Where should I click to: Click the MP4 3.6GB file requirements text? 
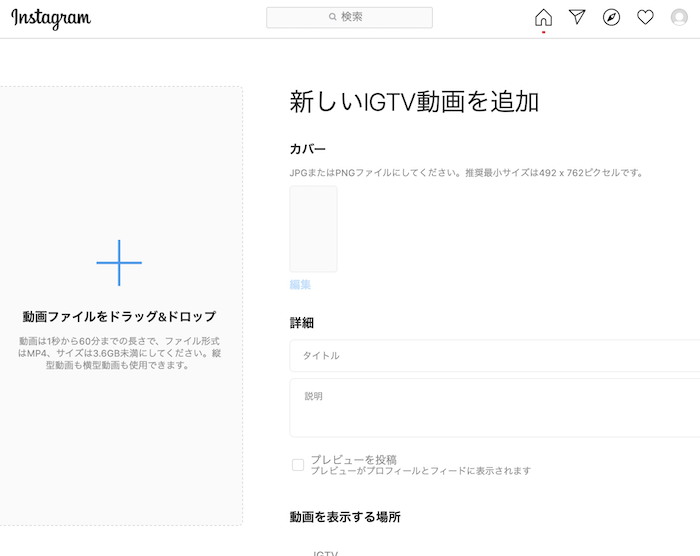[x=119, y=353]
